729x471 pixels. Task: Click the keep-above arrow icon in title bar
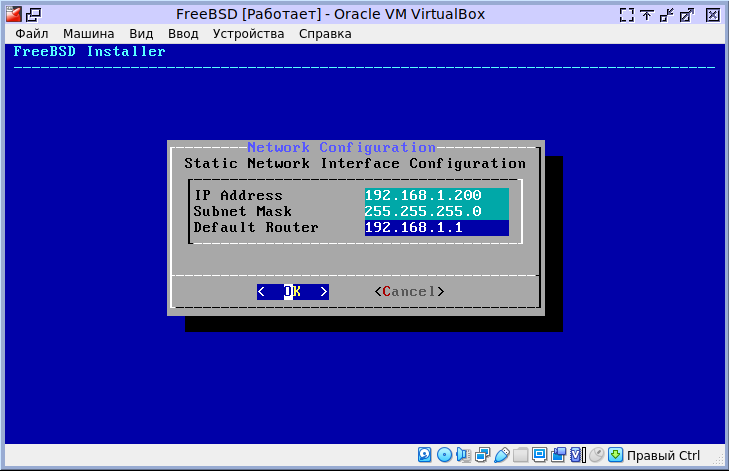point(647,15)
